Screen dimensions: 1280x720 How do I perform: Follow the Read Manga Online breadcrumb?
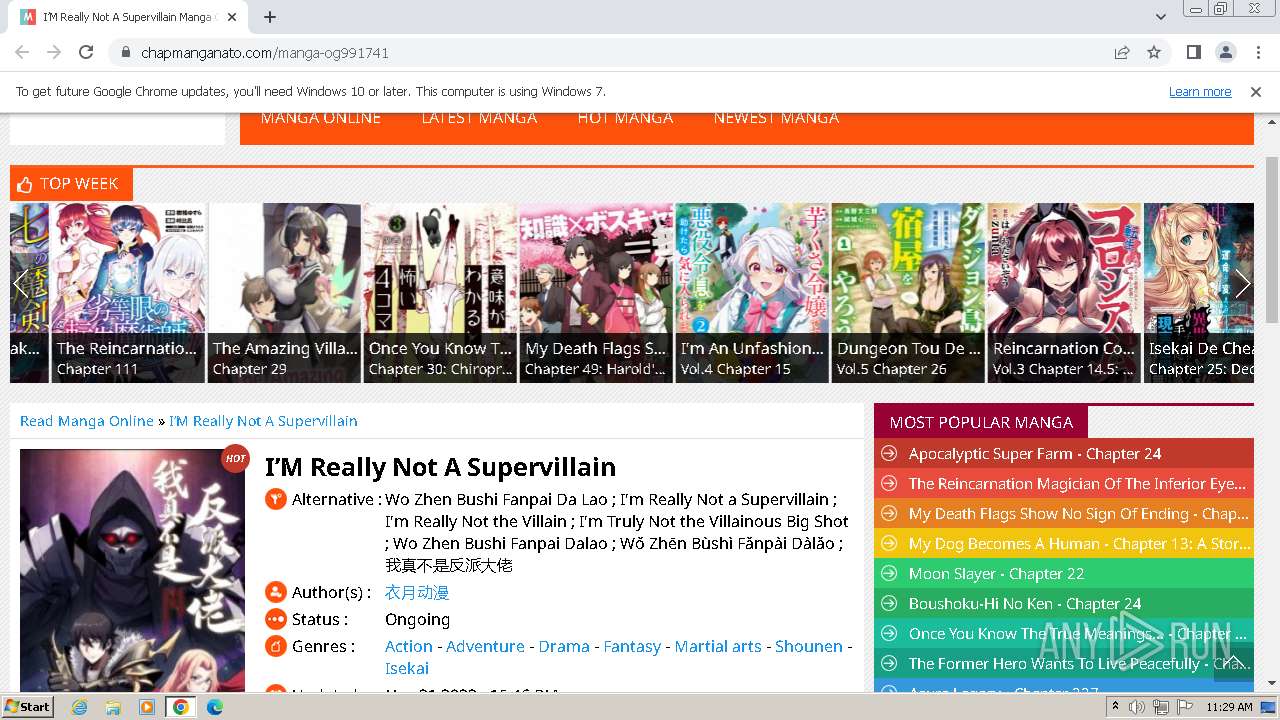click(87, 421)
